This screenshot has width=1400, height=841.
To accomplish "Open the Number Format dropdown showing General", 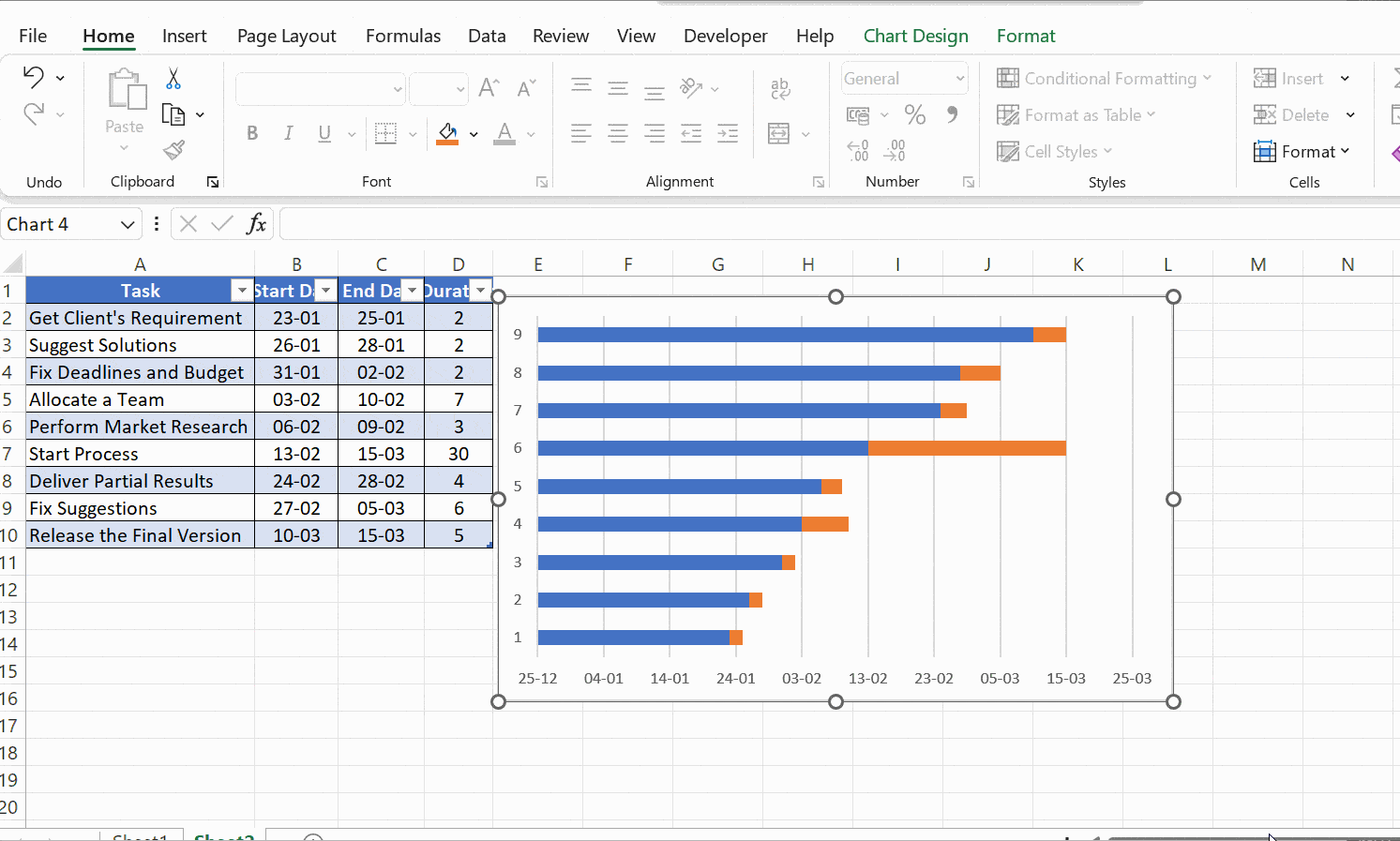I will click(903, 78).
